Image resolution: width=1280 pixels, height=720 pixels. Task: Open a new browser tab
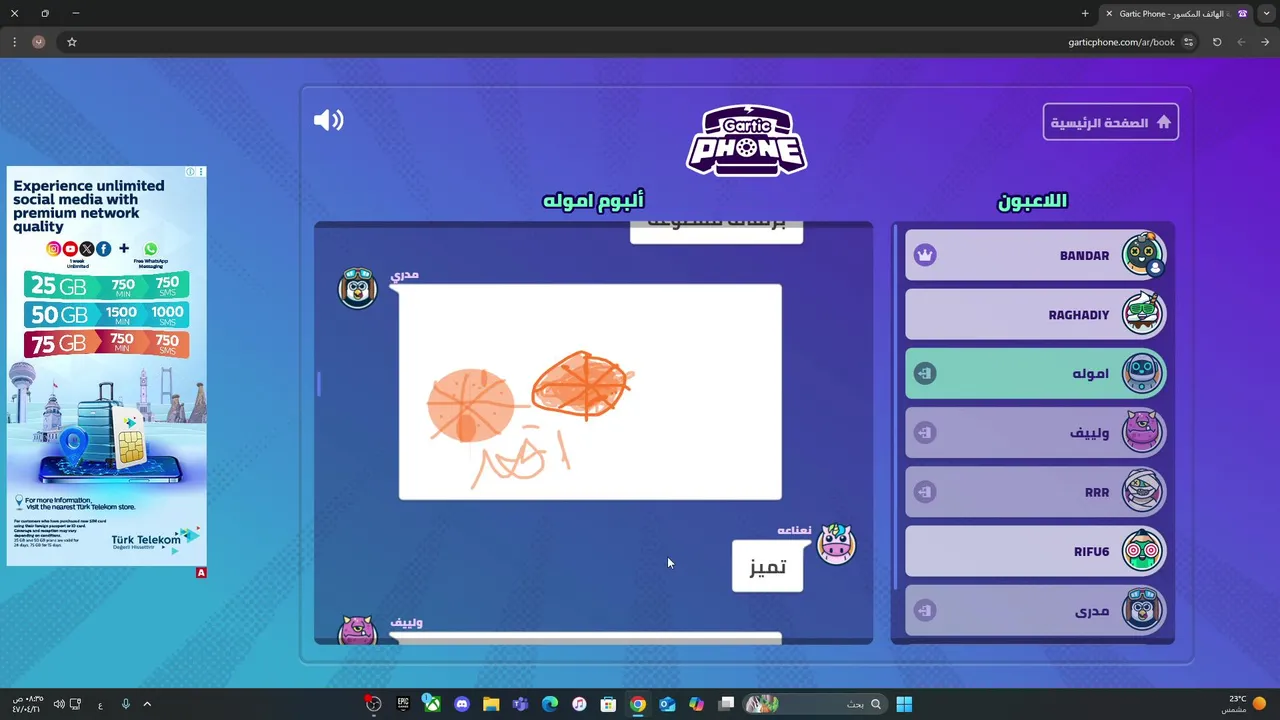coord(1085,13)
